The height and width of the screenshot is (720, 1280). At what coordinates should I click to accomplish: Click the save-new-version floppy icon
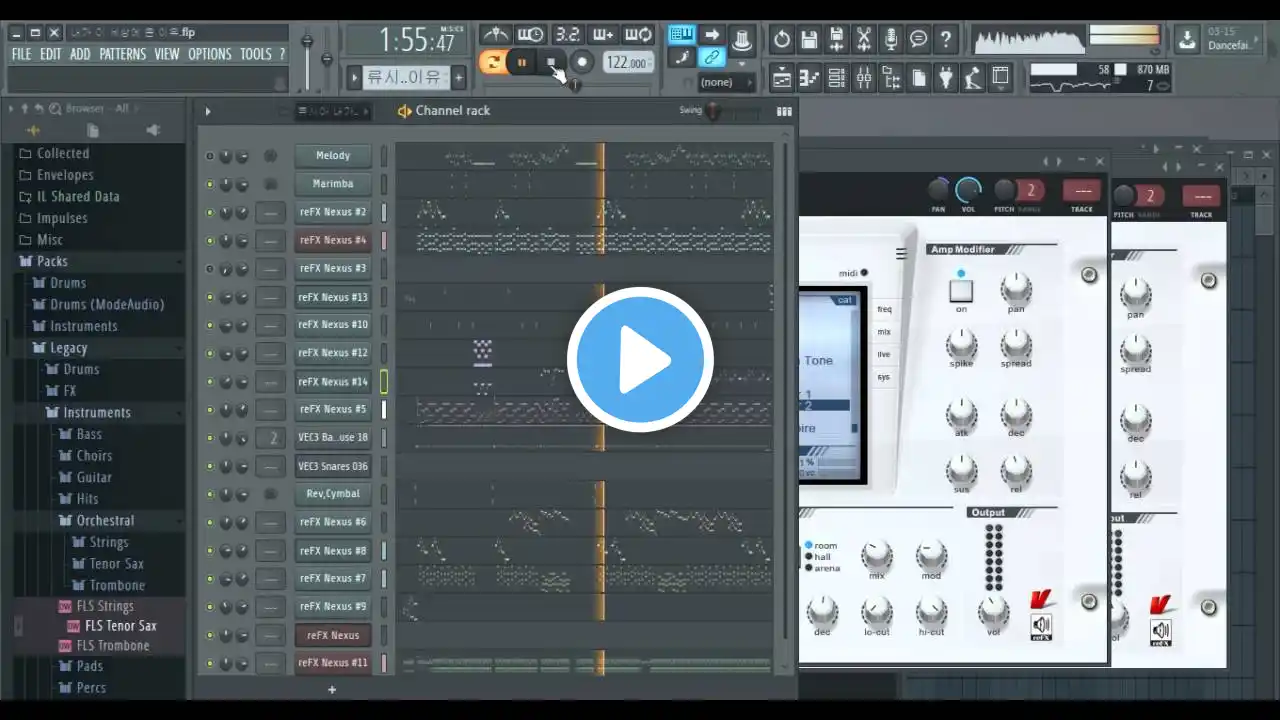(x=836, y=40)
